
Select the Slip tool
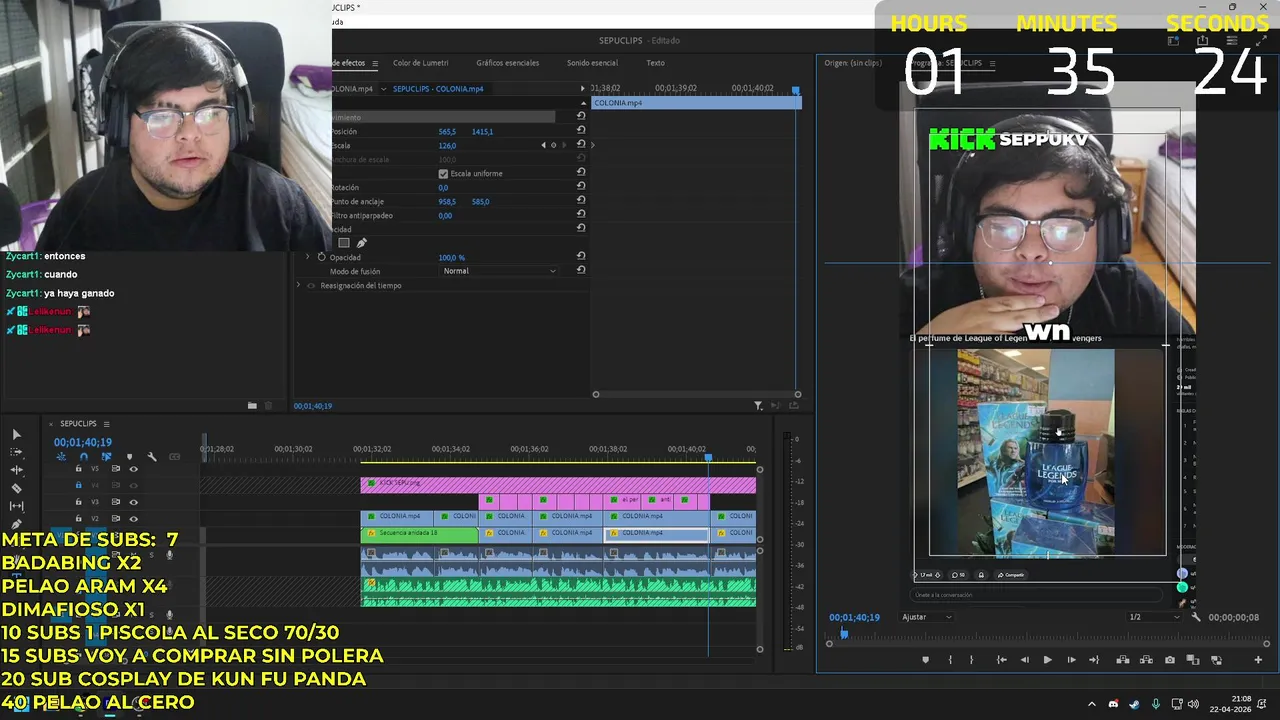click(x=16, y=506)
